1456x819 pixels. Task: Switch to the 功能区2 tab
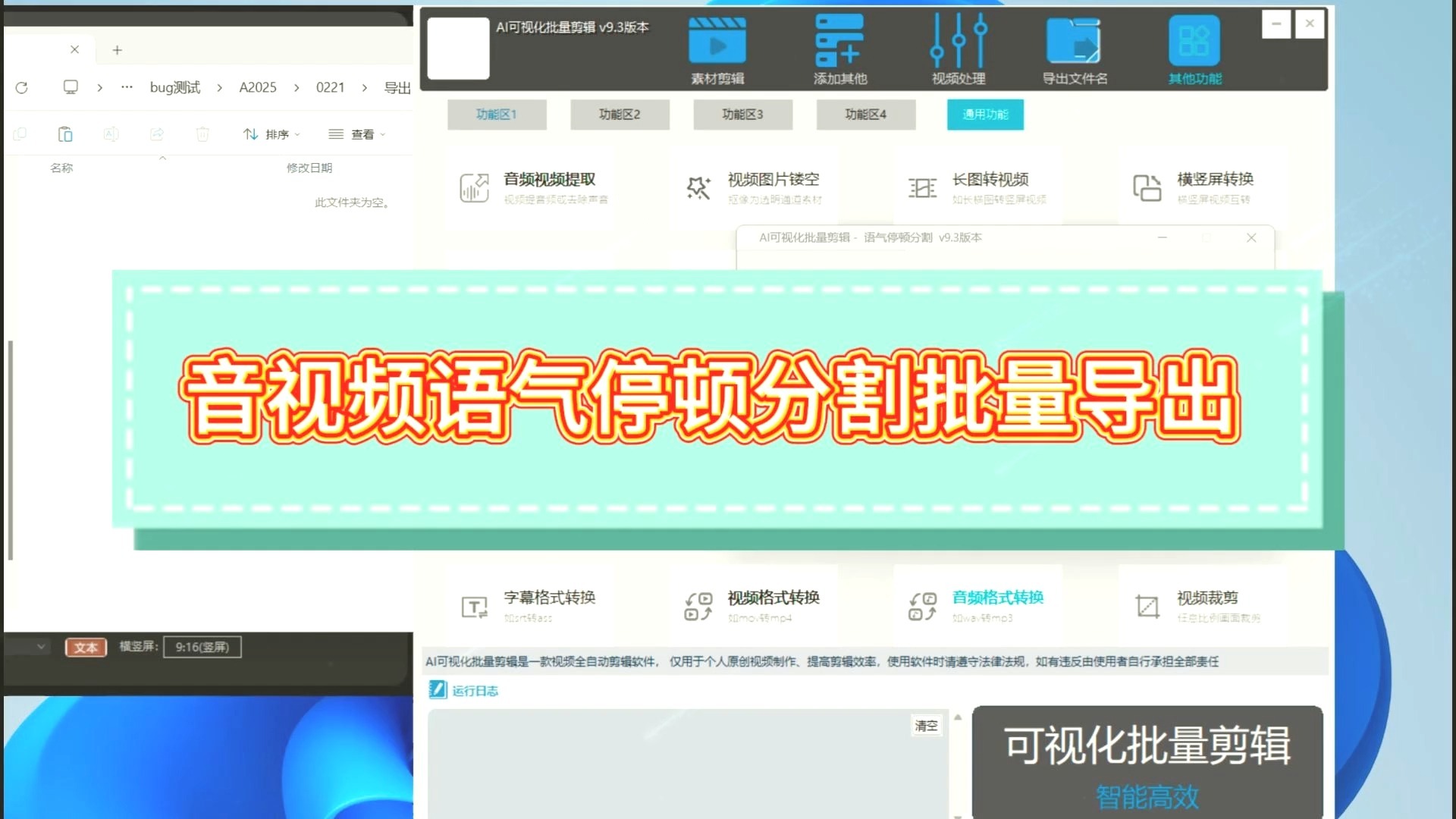pos(620,115)
